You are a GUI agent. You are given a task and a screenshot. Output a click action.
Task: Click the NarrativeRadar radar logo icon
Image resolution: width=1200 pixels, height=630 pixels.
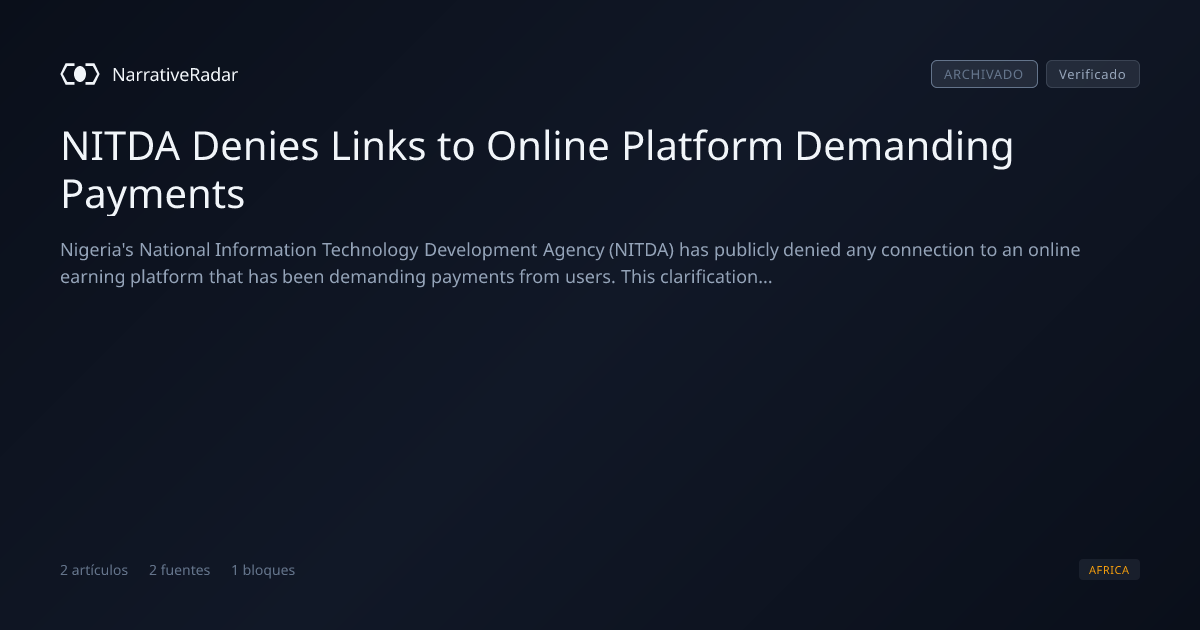[80, 74]
